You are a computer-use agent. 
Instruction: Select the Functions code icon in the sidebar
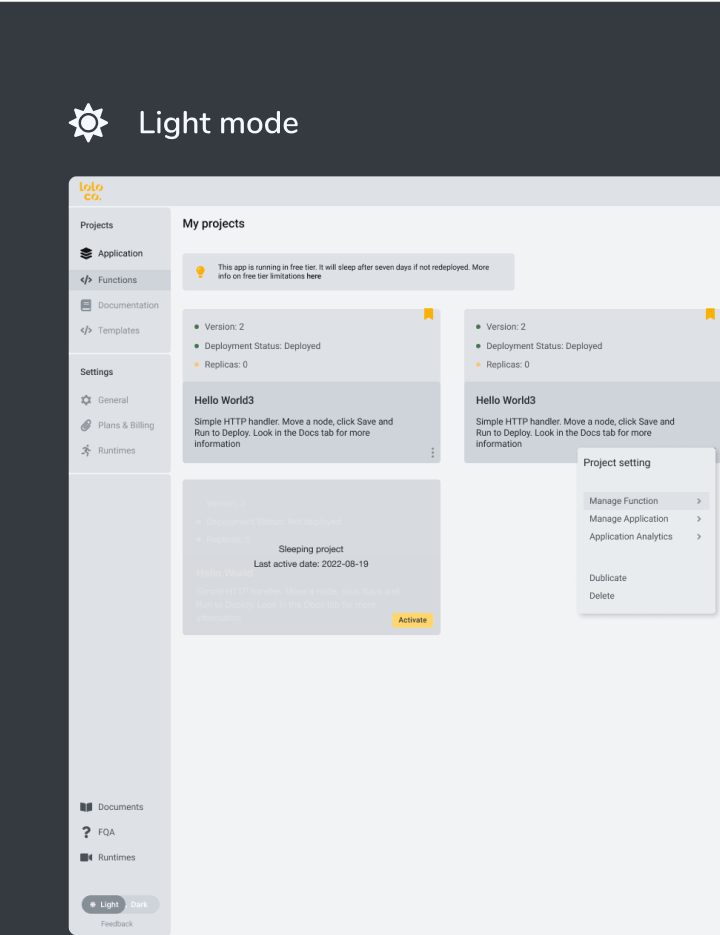[86, 280]
